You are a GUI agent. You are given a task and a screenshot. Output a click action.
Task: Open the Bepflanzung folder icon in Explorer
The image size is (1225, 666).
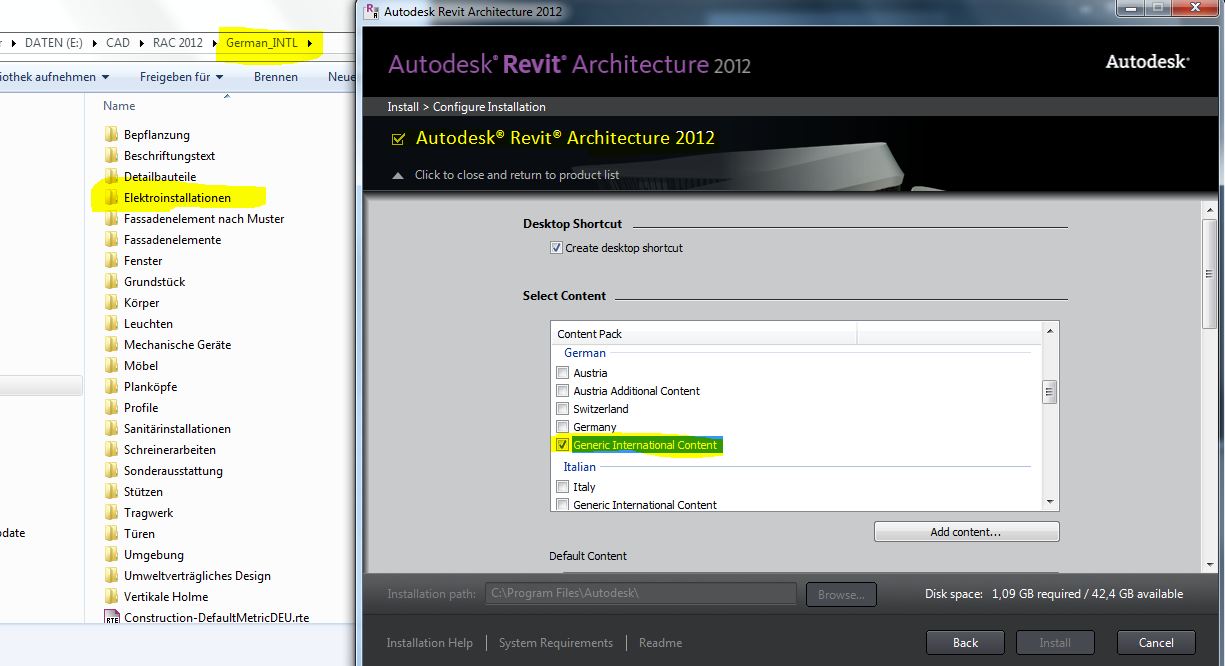(x=111, y=135)
